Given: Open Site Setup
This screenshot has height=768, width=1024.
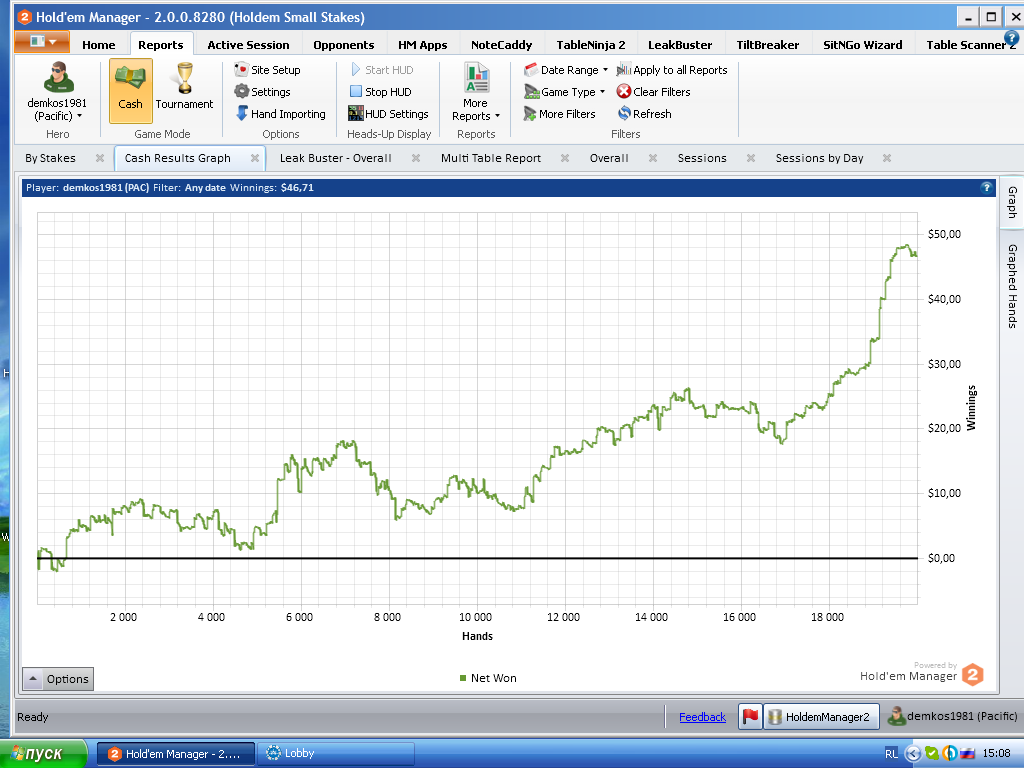Looking at the screenshot, I should pos(267,70).
